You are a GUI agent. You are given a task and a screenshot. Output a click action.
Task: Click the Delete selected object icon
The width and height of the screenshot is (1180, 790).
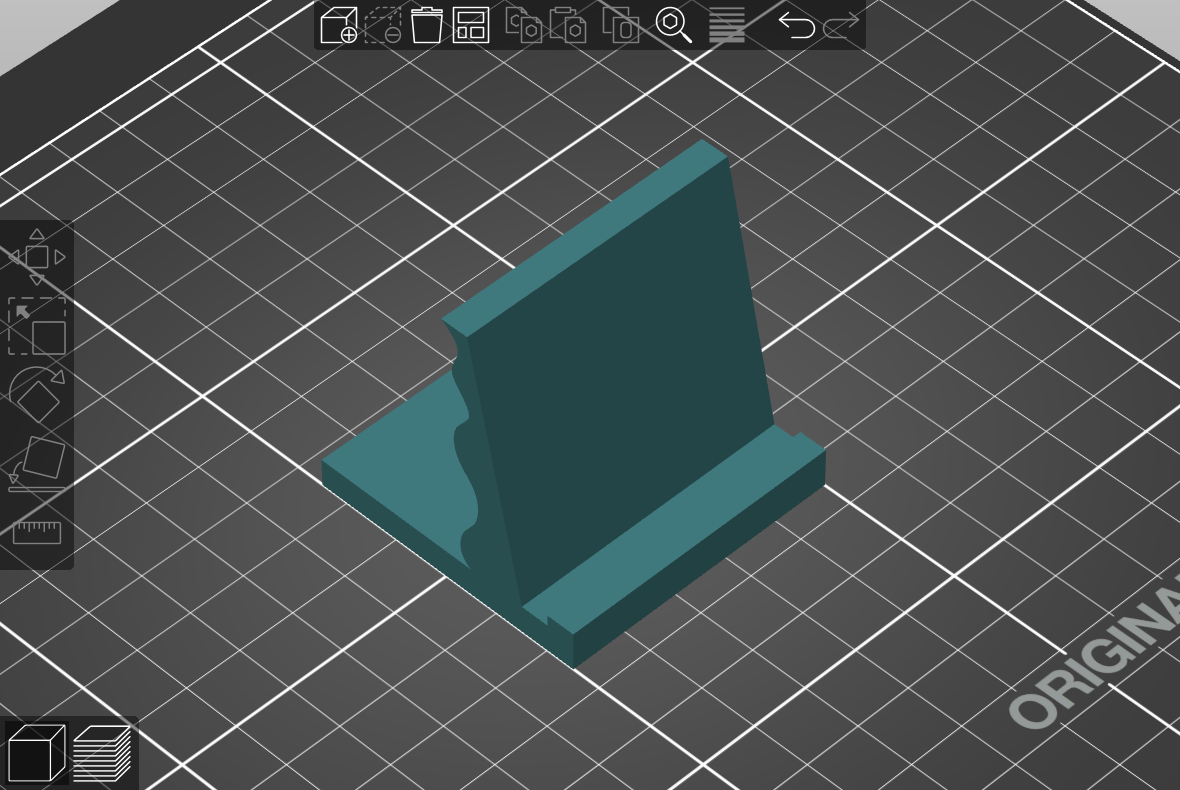click(383, 25)
